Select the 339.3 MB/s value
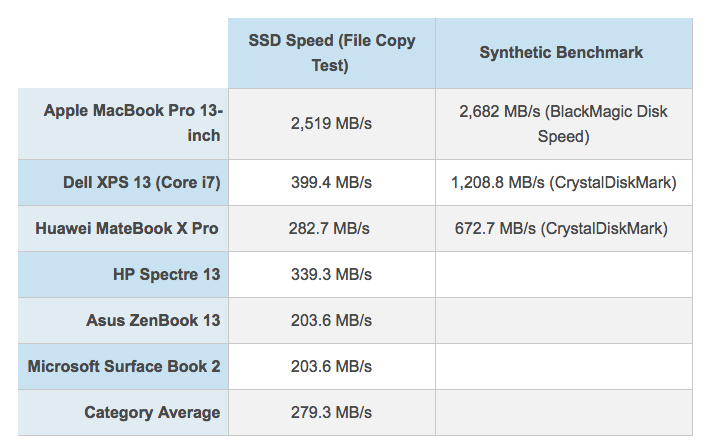 pos(331,275)
